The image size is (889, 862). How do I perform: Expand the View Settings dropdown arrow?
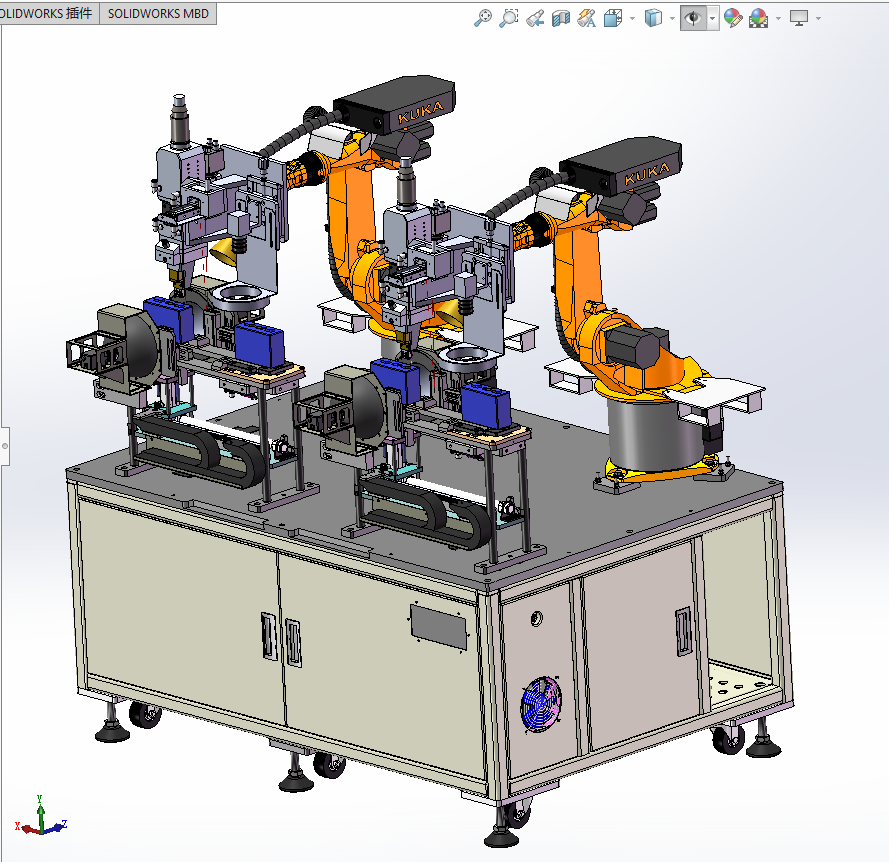point(818,19)
